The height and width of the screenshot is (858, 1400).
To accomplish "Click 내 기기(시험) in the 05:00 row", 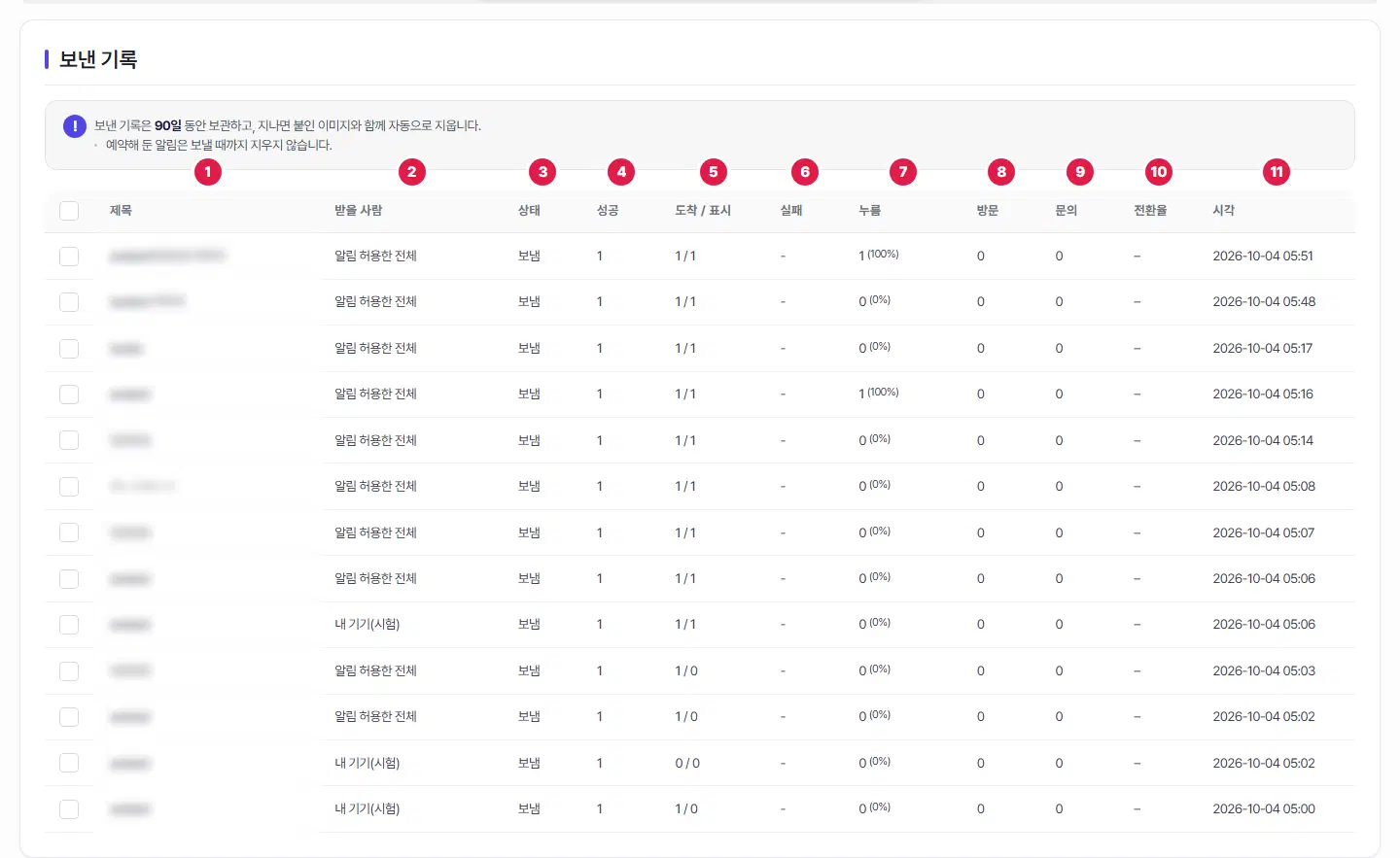I will tap(367, 809).
